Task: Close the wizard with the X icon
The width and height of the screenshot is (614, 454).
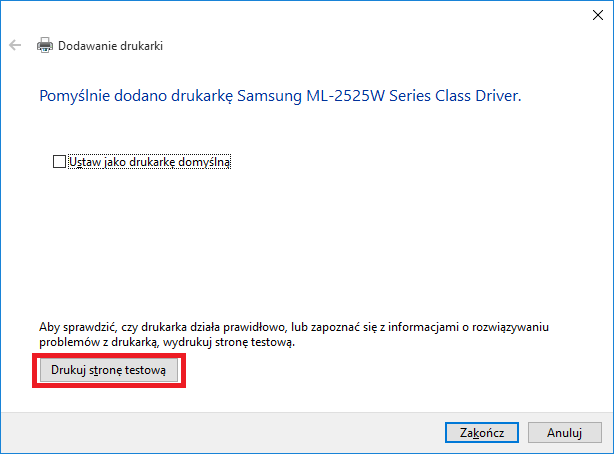Action: tap(598, 15)
